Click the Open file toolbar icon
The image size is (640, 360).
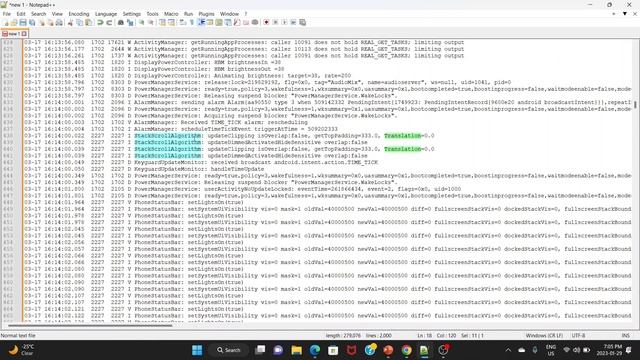tap(14, 22)
